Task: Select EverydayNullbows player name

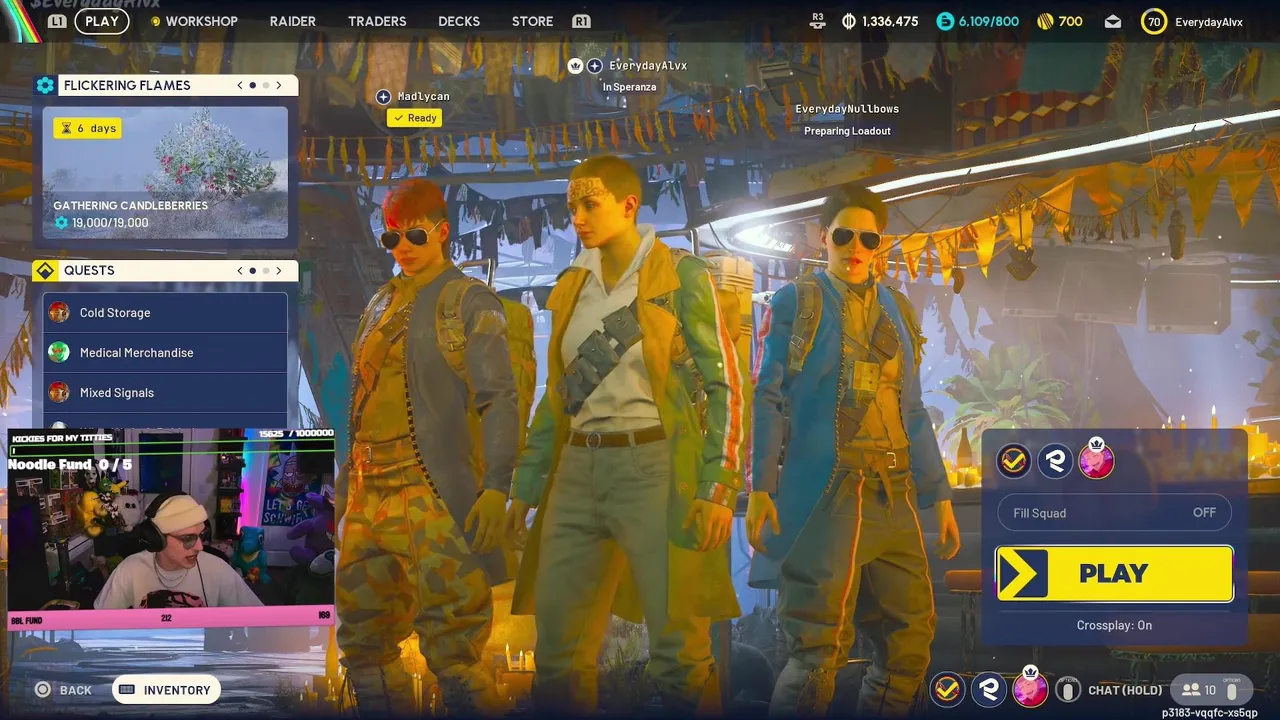Action: 847,108
